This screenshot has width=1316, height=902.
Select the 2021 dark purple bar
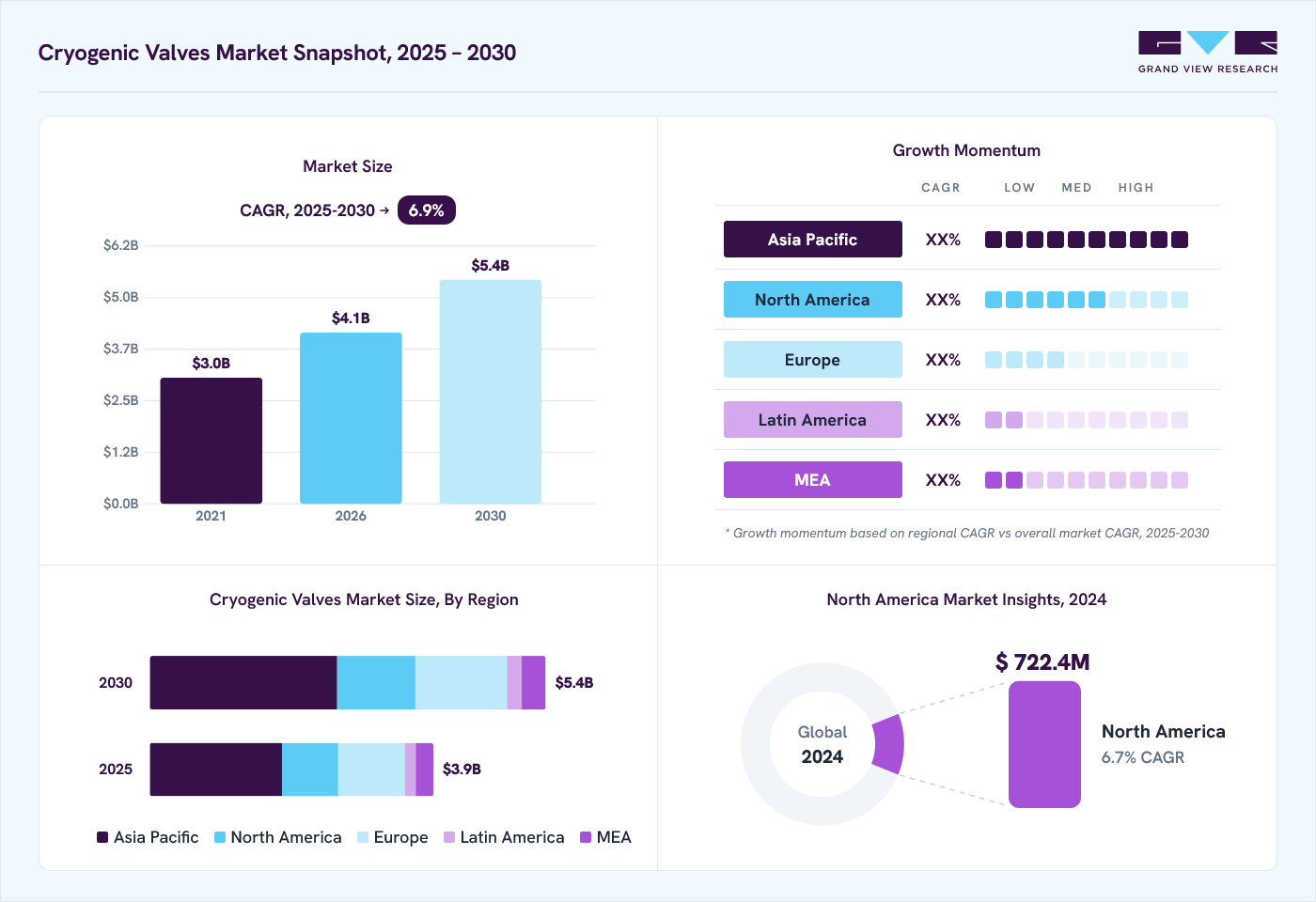click(211, 441)
